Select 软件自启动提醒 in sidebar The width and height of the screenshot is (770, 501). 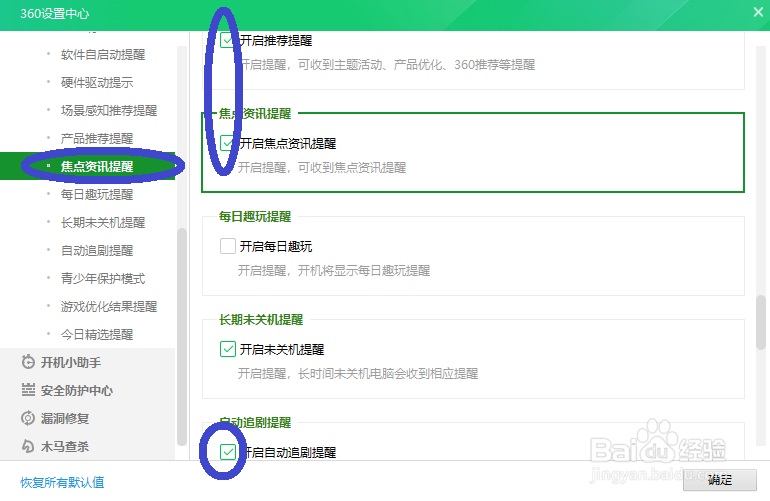pos(103,55)
